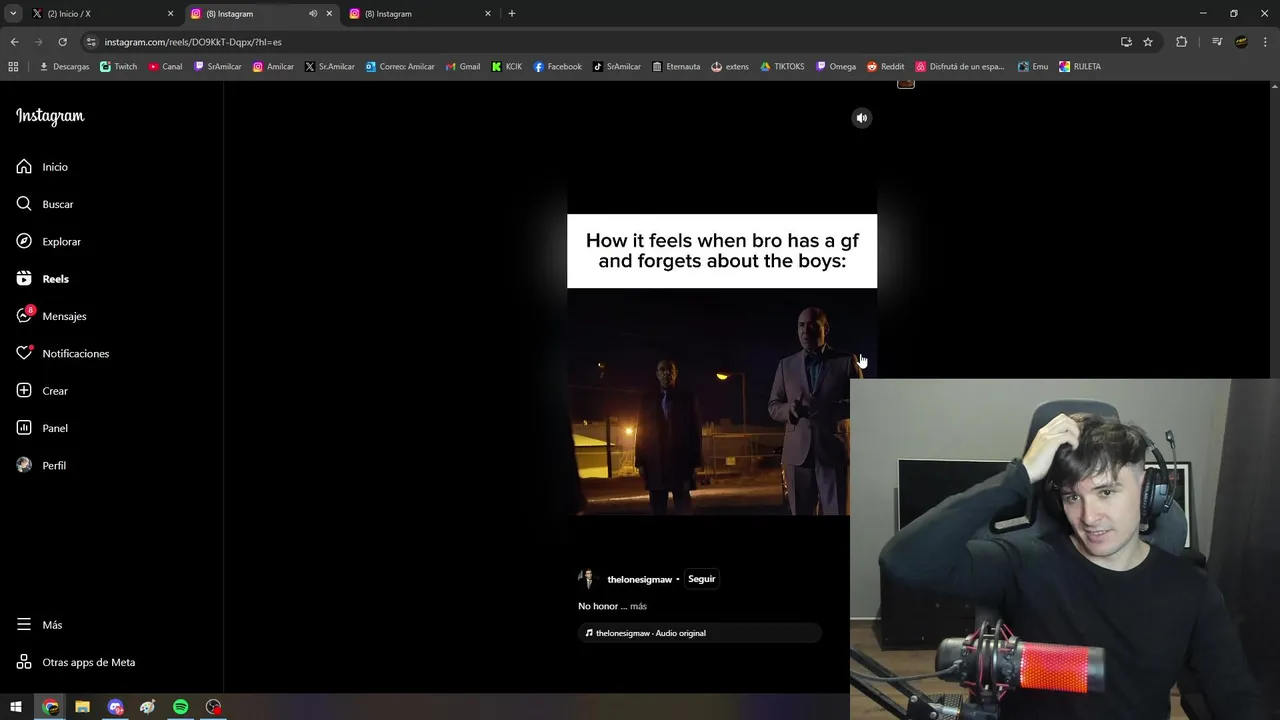
Task: View site information icon in address bar
Action: click(91, 42)
